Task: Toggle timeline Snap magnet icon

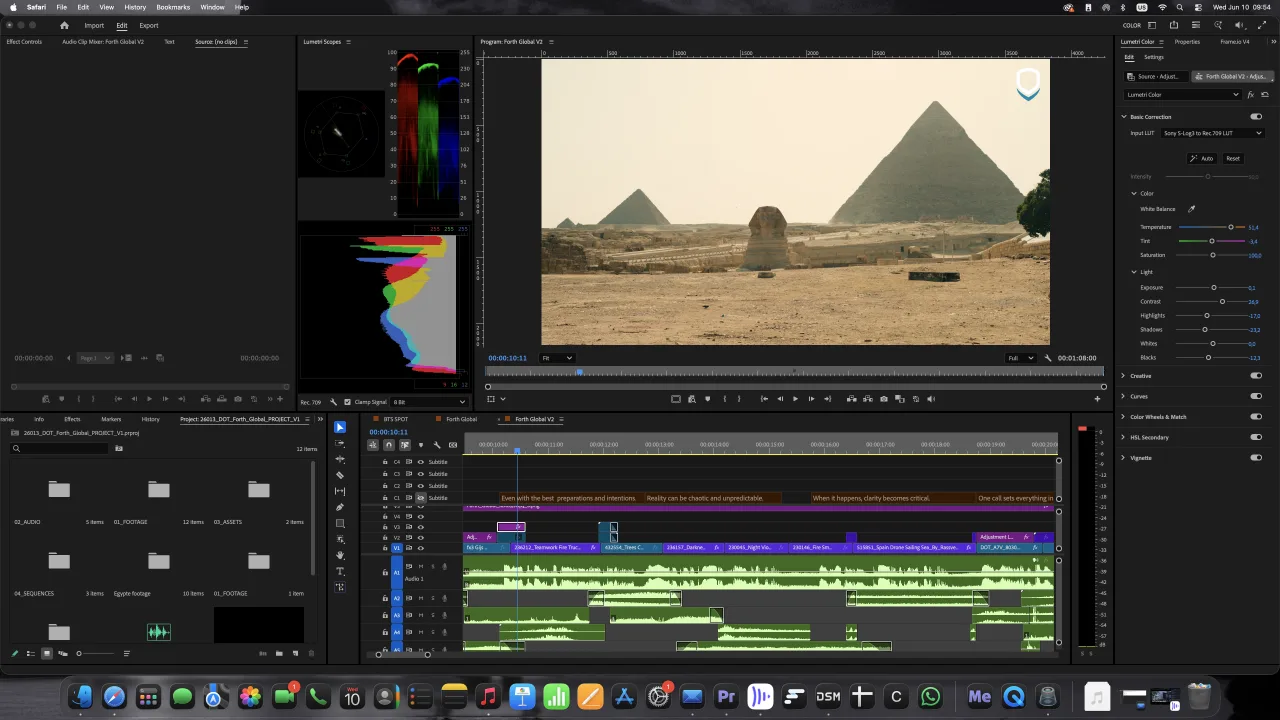Action: point(389,445)
